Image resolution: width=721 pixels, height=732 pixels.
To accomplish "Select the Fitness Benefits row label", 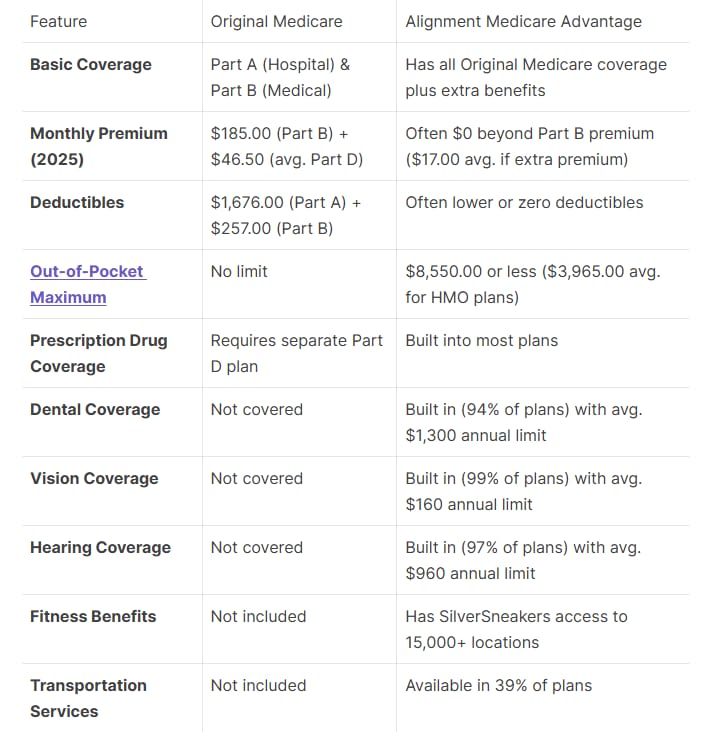I will coord(93,616).
